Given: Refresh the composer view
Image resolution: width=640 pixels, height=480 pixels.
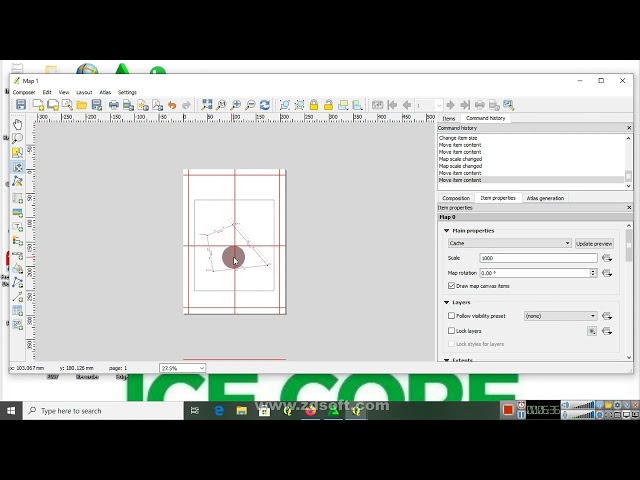Looking at the screenshot, I should pos(264,105).
